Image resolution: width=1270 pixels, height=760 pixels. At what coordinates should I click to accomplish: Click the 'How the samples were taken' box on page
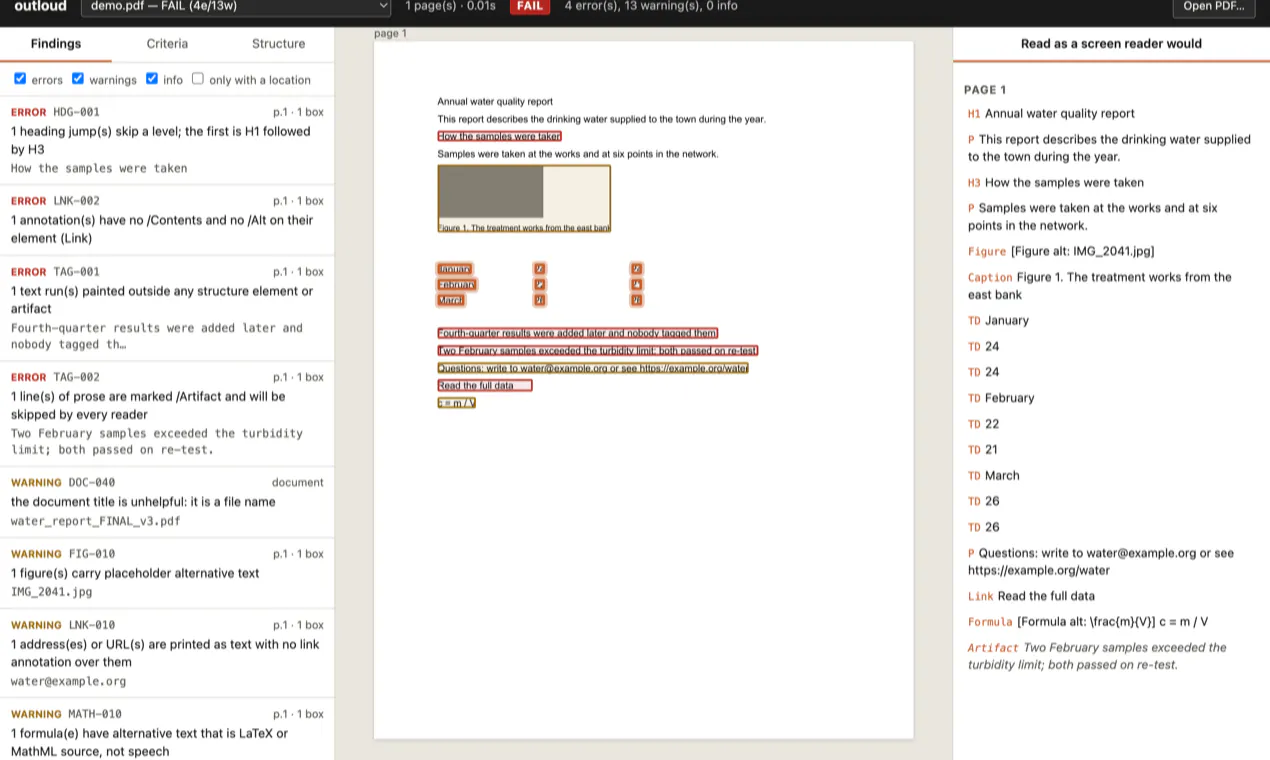point(499,136)
